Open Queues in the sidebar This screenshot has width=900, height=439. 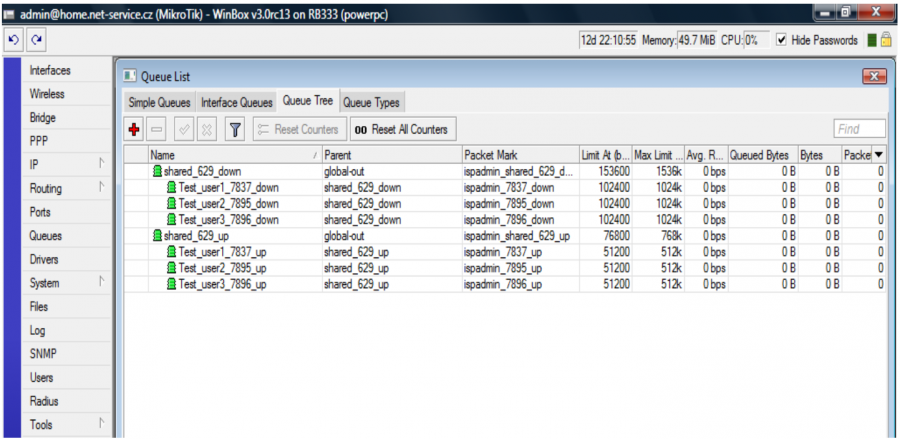[x=45, y=236]
